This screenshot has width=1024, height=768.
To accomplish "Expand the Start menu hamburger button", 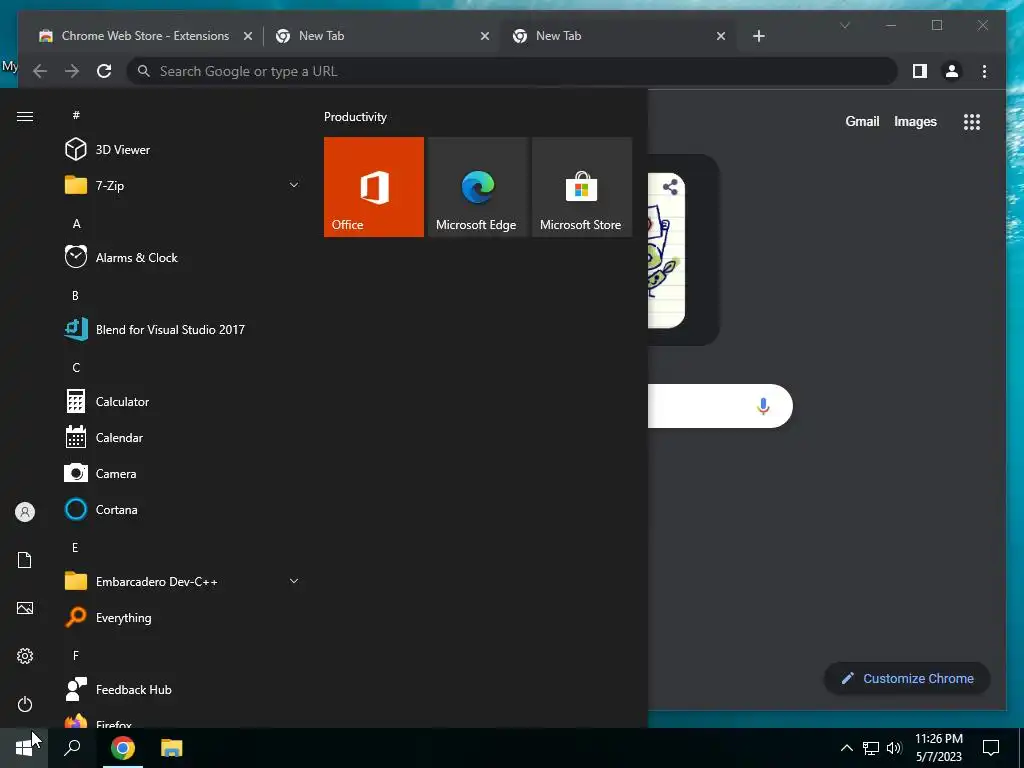I will click(25, 116).
